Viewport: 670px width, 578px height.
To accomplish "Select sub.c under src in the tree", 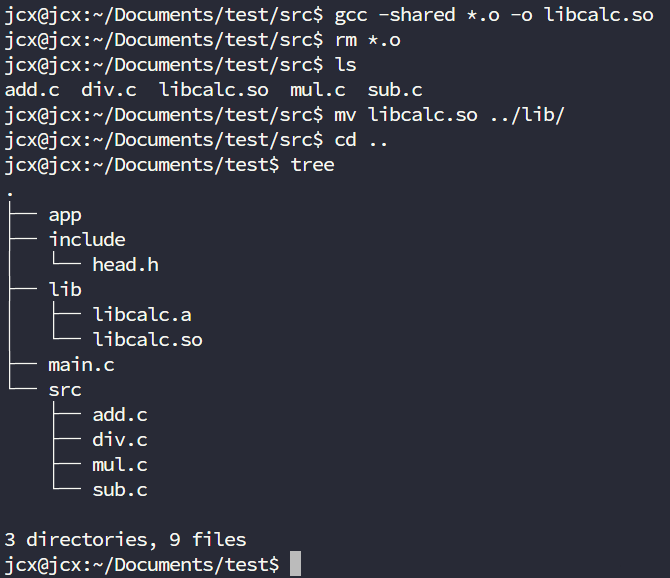I will pos(119,490).
